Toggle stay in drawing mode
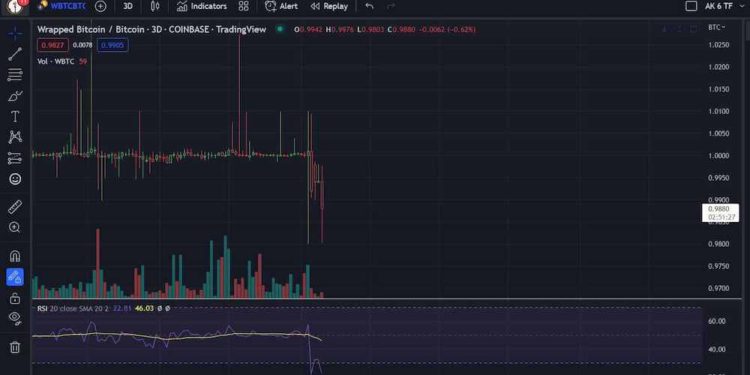 click(x=15, y=277)
